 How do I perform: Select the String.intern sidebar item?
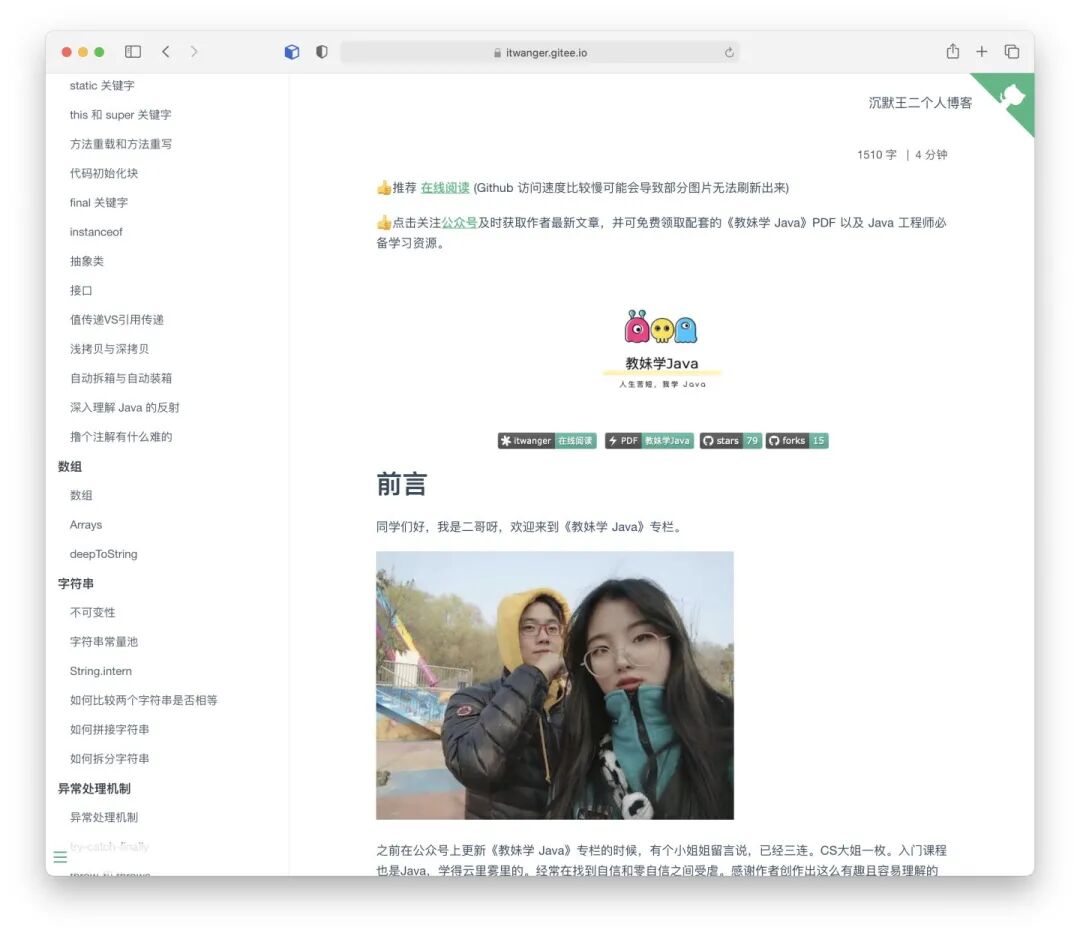tap(100, 671)
